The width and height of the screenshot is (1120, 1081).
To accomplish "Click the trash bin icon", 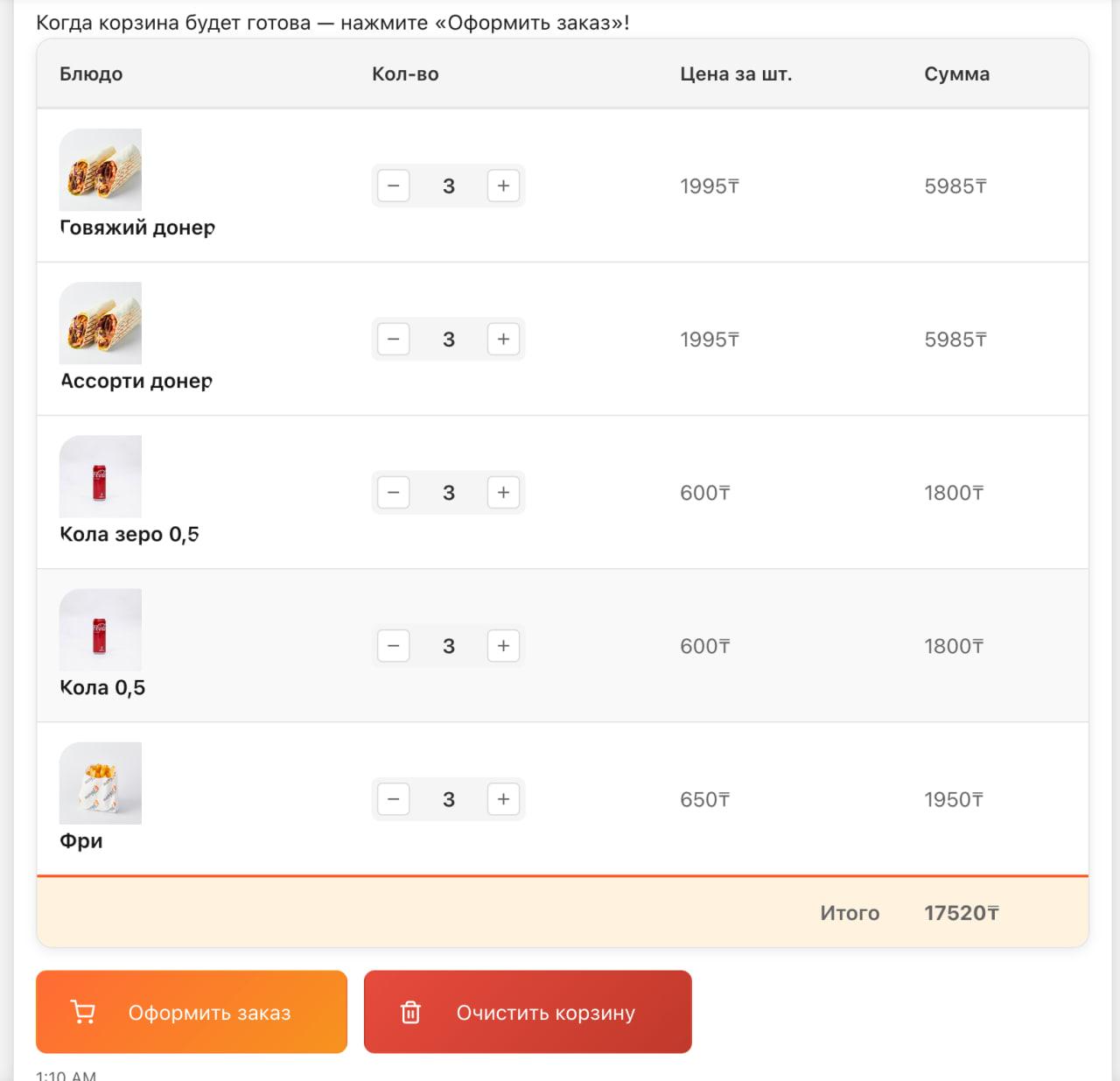I will click(x=410, y=1013).
